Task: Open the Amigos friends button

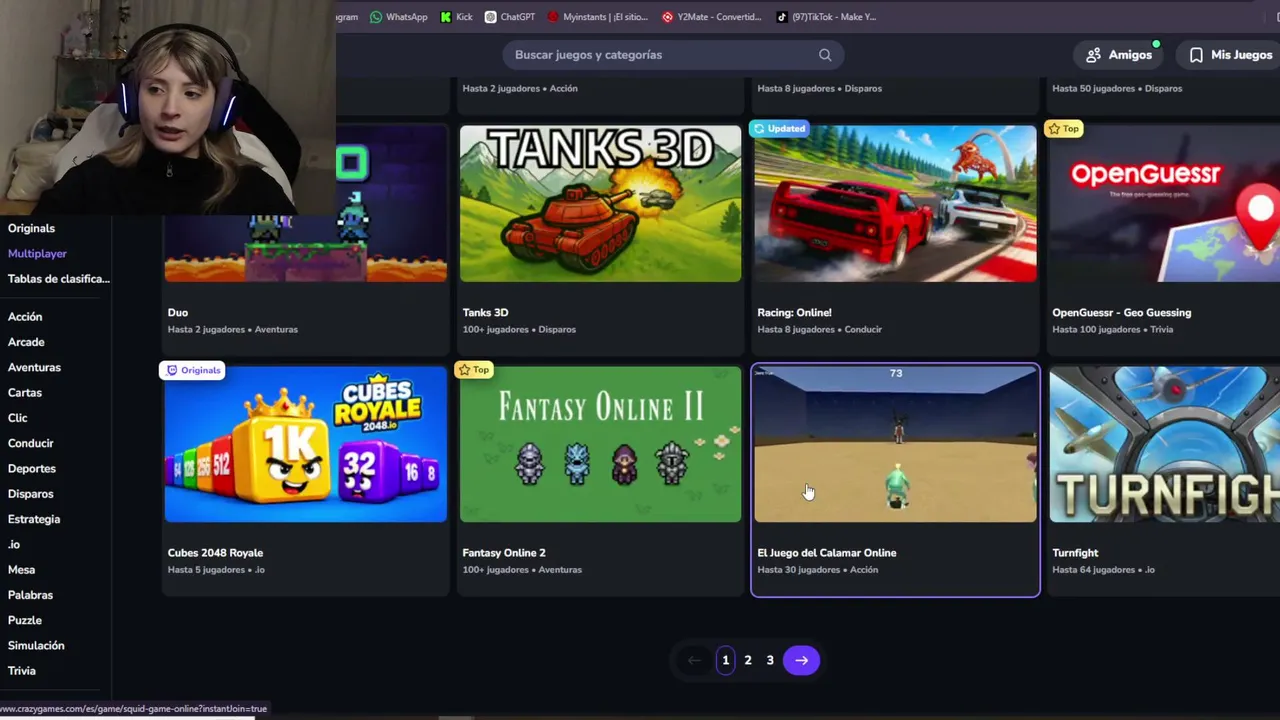Action: (1119, 55)
